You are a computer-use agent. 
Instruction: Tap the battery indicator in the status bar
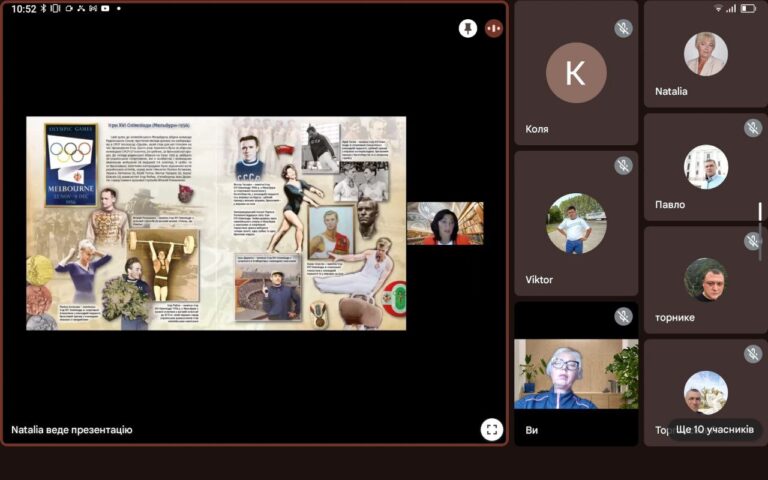pos(748,8)
